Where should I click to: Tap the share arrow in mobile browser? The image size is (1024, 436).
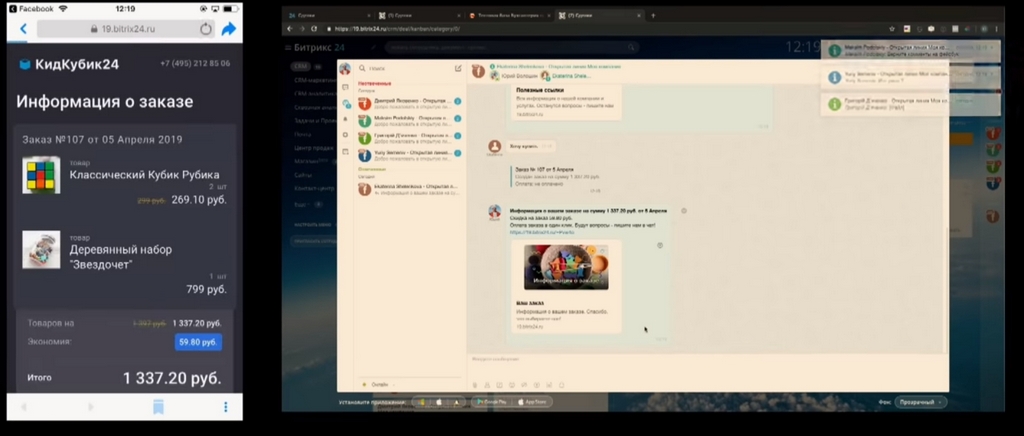(229, 29)
